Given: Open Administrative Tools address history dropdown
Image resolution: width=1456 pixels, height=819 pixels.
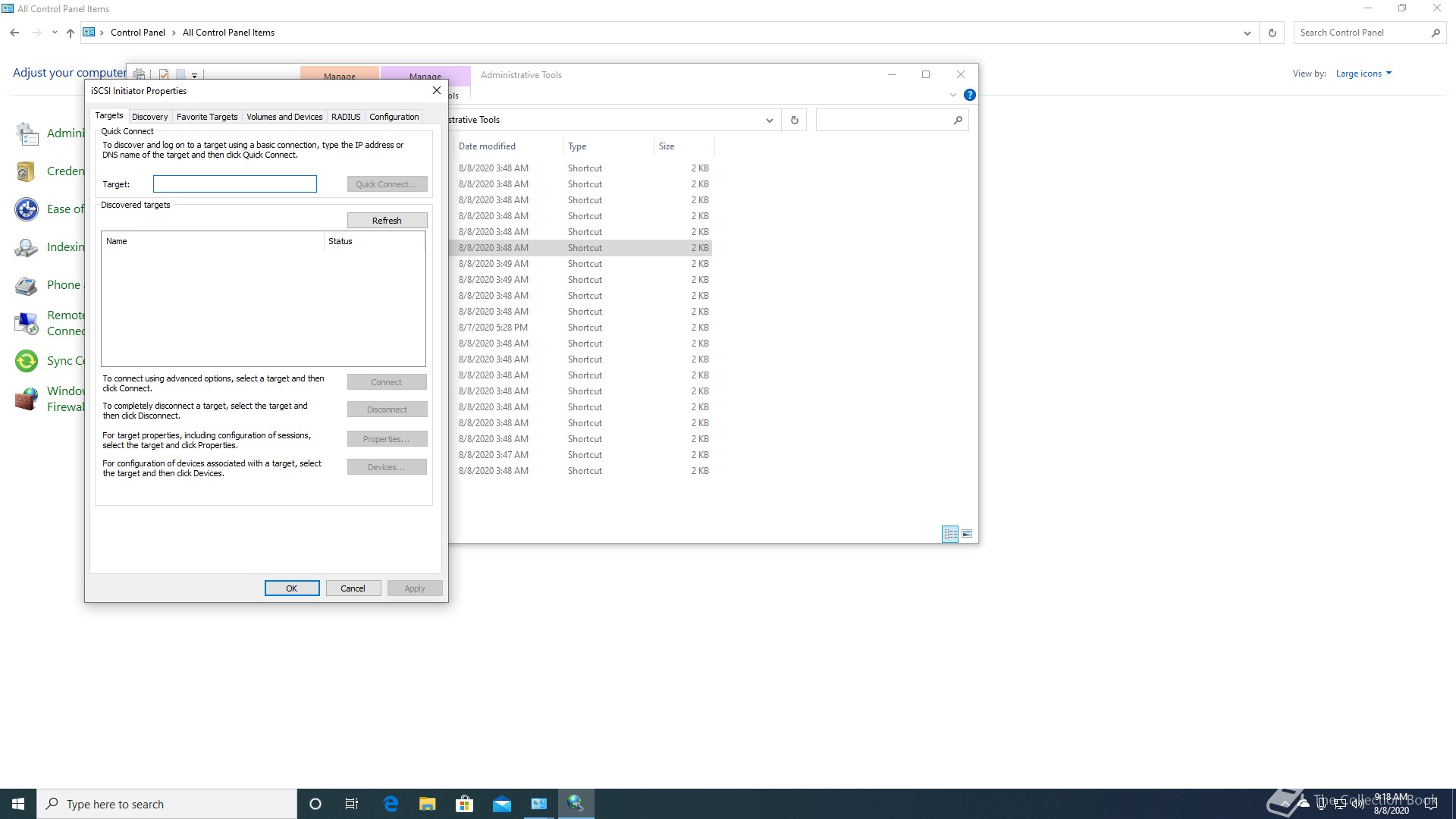Looking at the screenshot, I should [769, 120].
